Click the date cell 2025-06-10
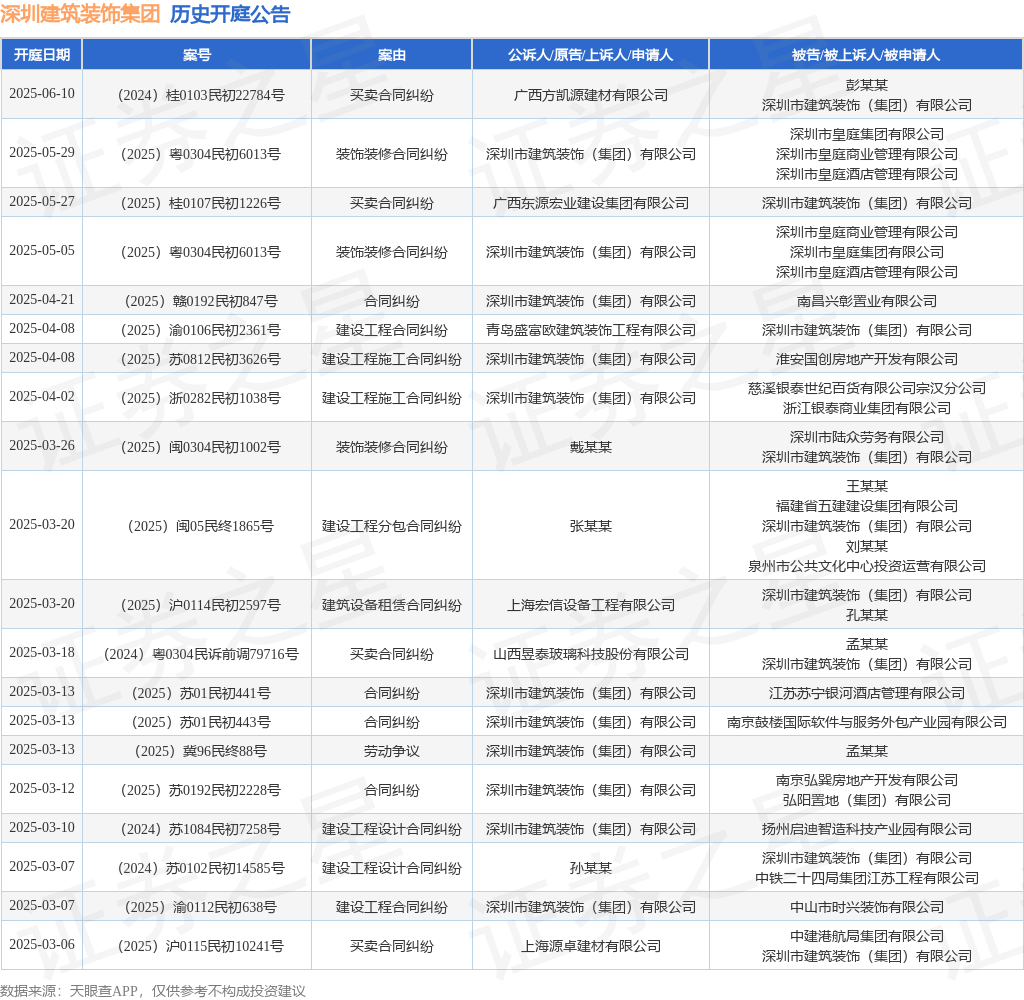 point(42,93)
